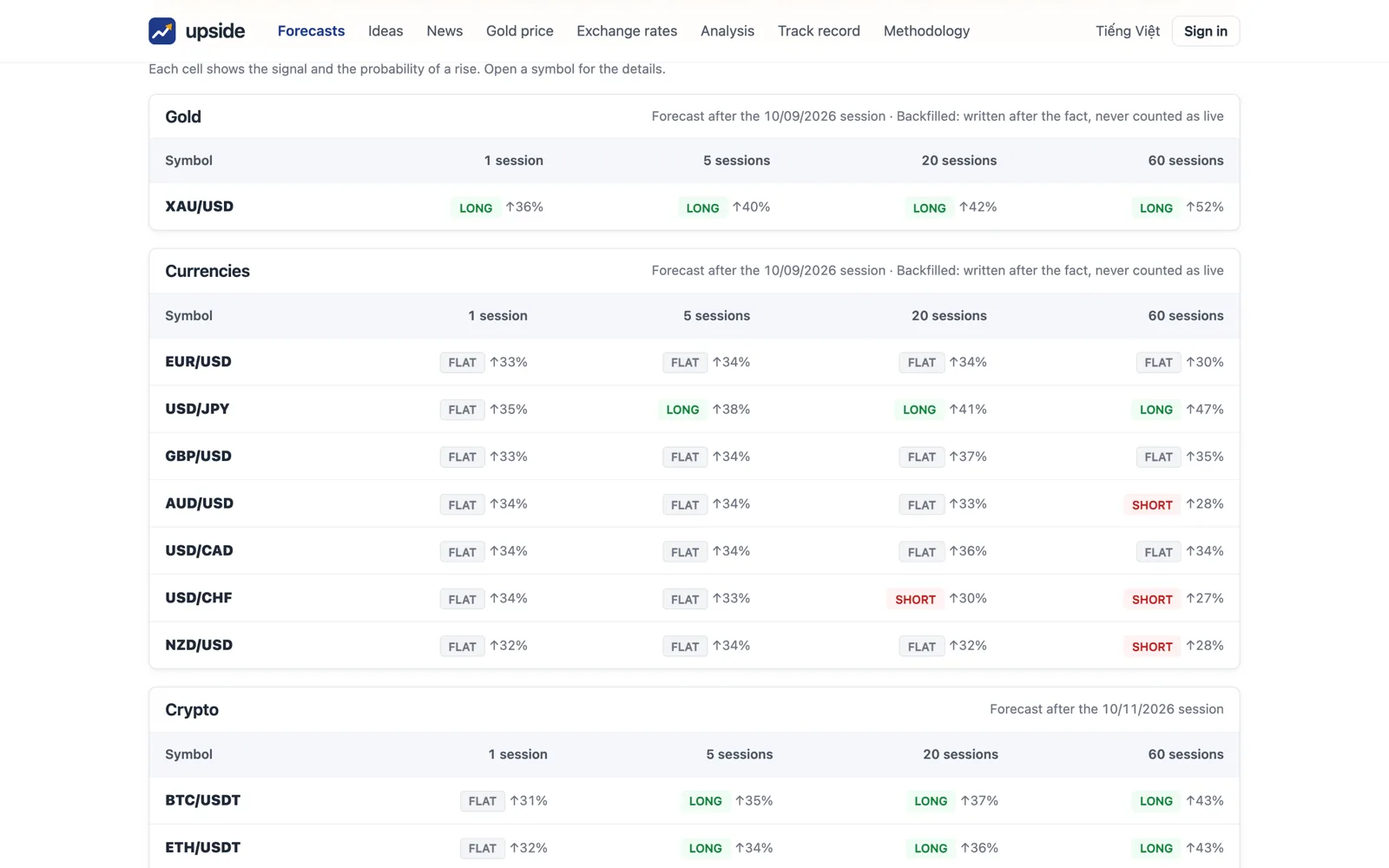
Task: Click EUR/USD 1 session FLAT badge
Action: click(x=462, y=363)
